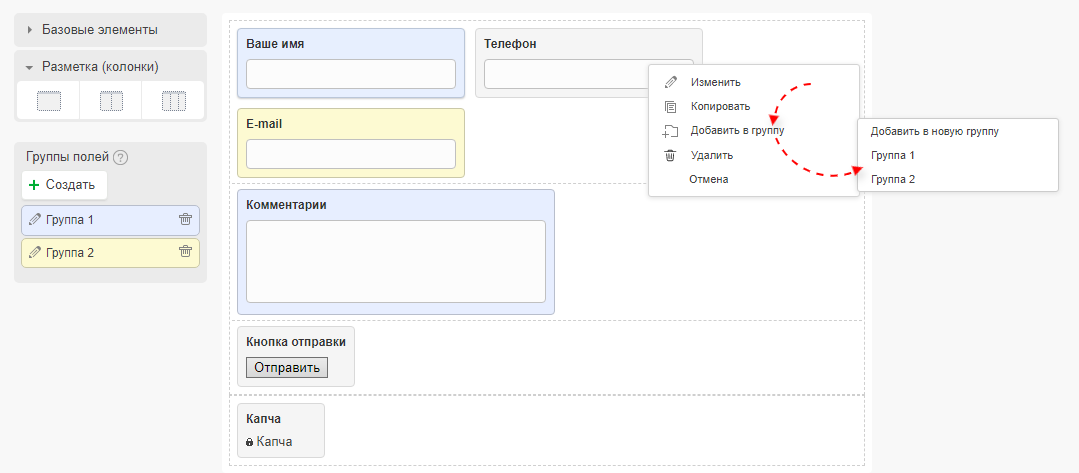Click the pencil icon for Группа 2
Viewport: 1079px width, 473px height.
click(35, 253)
